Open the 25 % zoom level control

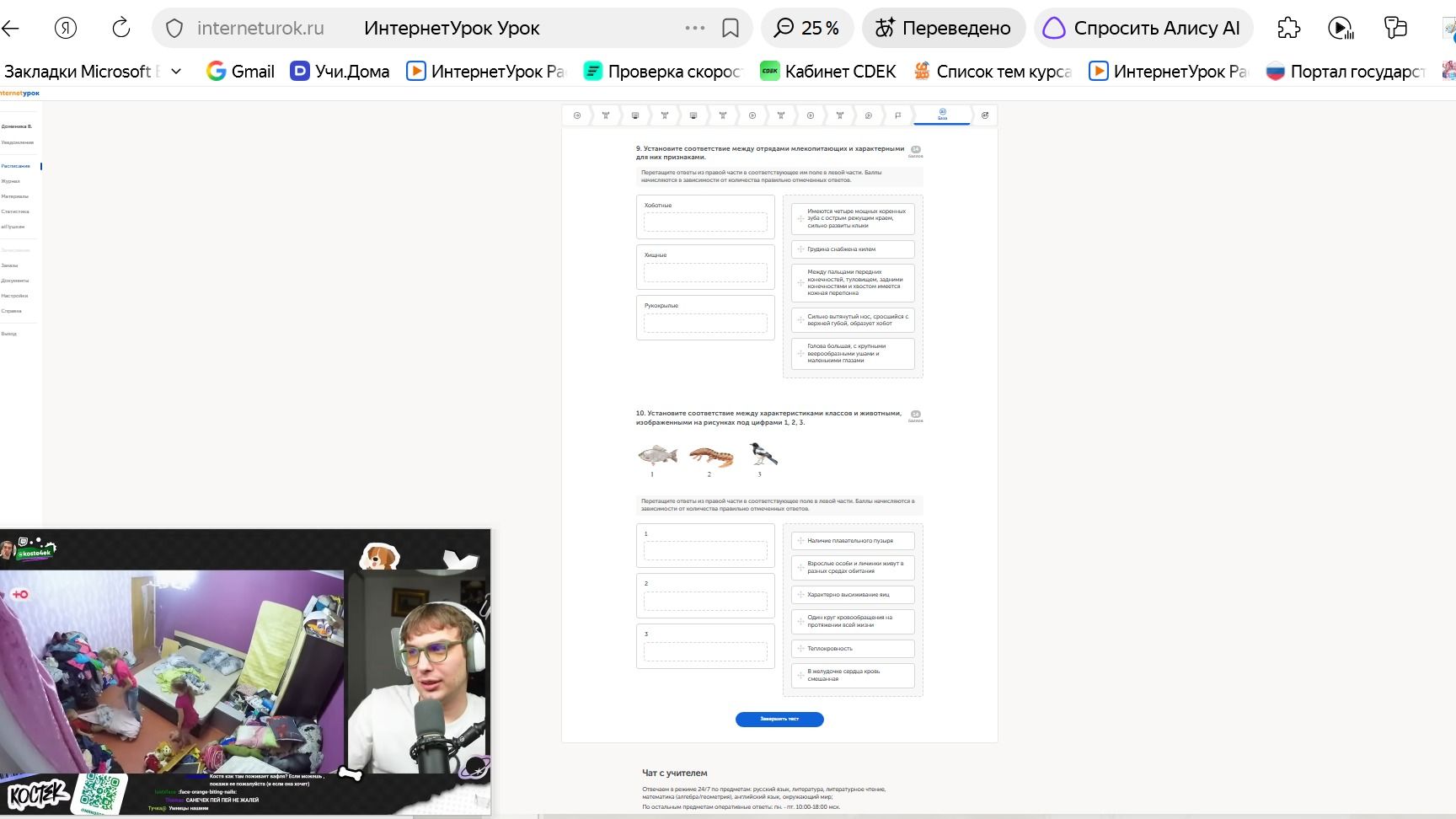(x=807, y=28)
